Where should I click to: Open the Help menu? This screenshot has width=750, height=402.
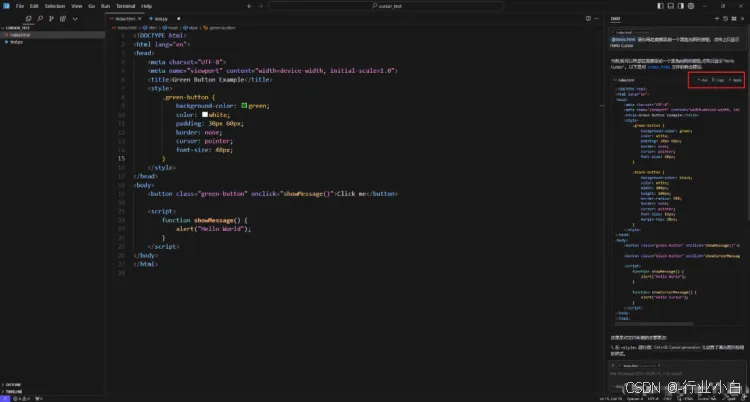click(147, 6)
